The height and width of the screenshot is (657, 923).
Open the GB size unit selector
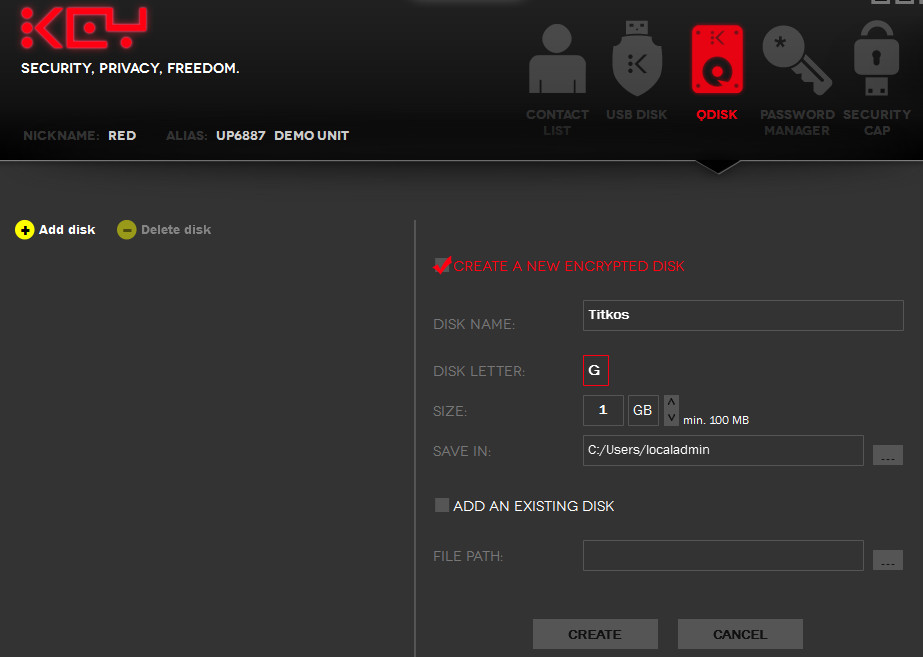642,410
